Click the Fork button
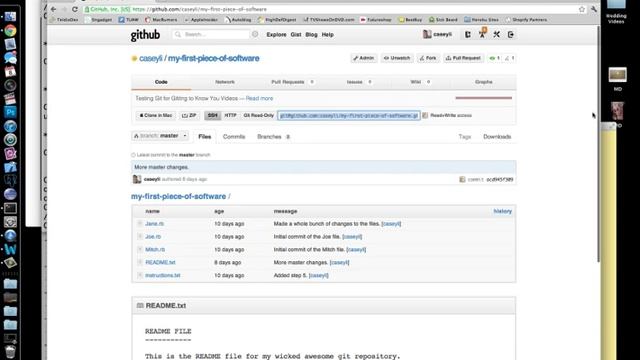Screen dimensions: 640x360 [428, 58]
